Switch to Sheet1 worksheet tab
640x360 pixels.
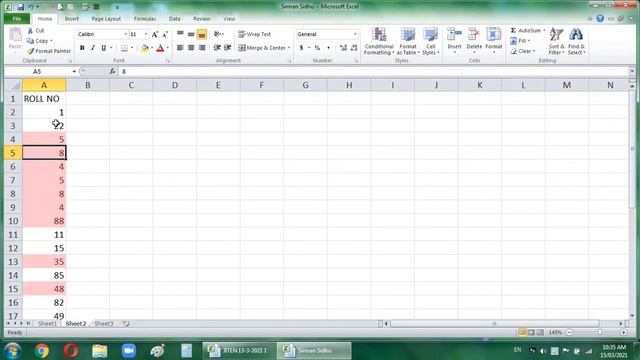click(47, 324)
